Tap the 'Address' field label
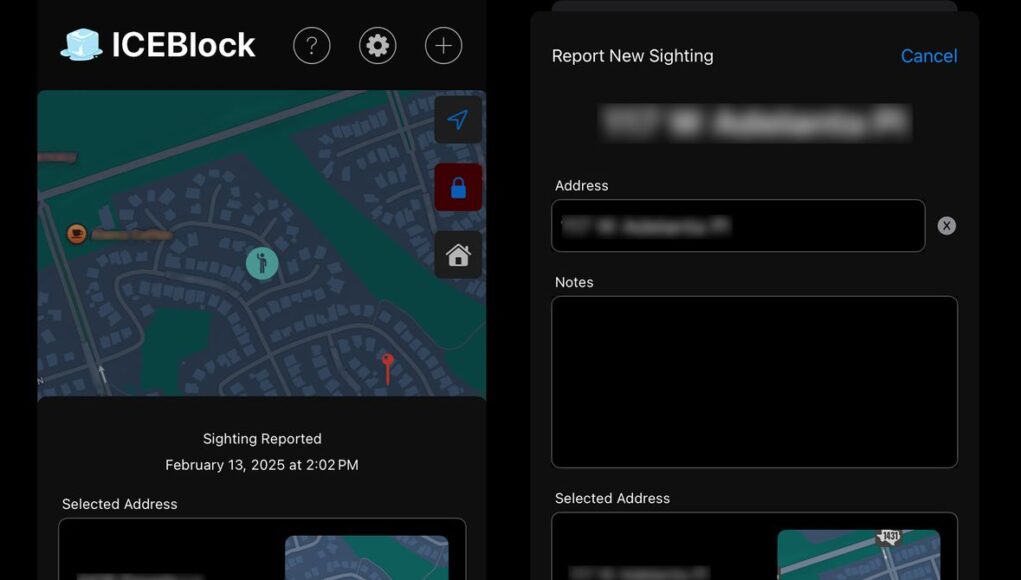 [x=581, y=186]
